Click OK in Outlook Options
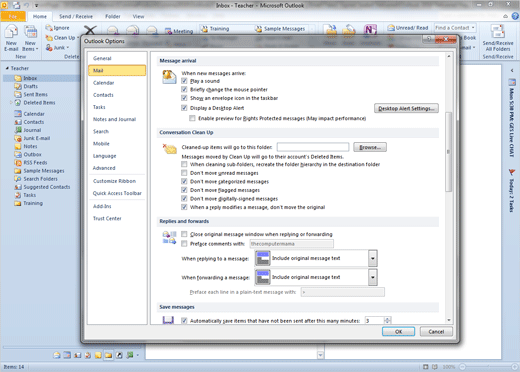This screenshot has height=372, width=520. [398, 332]
